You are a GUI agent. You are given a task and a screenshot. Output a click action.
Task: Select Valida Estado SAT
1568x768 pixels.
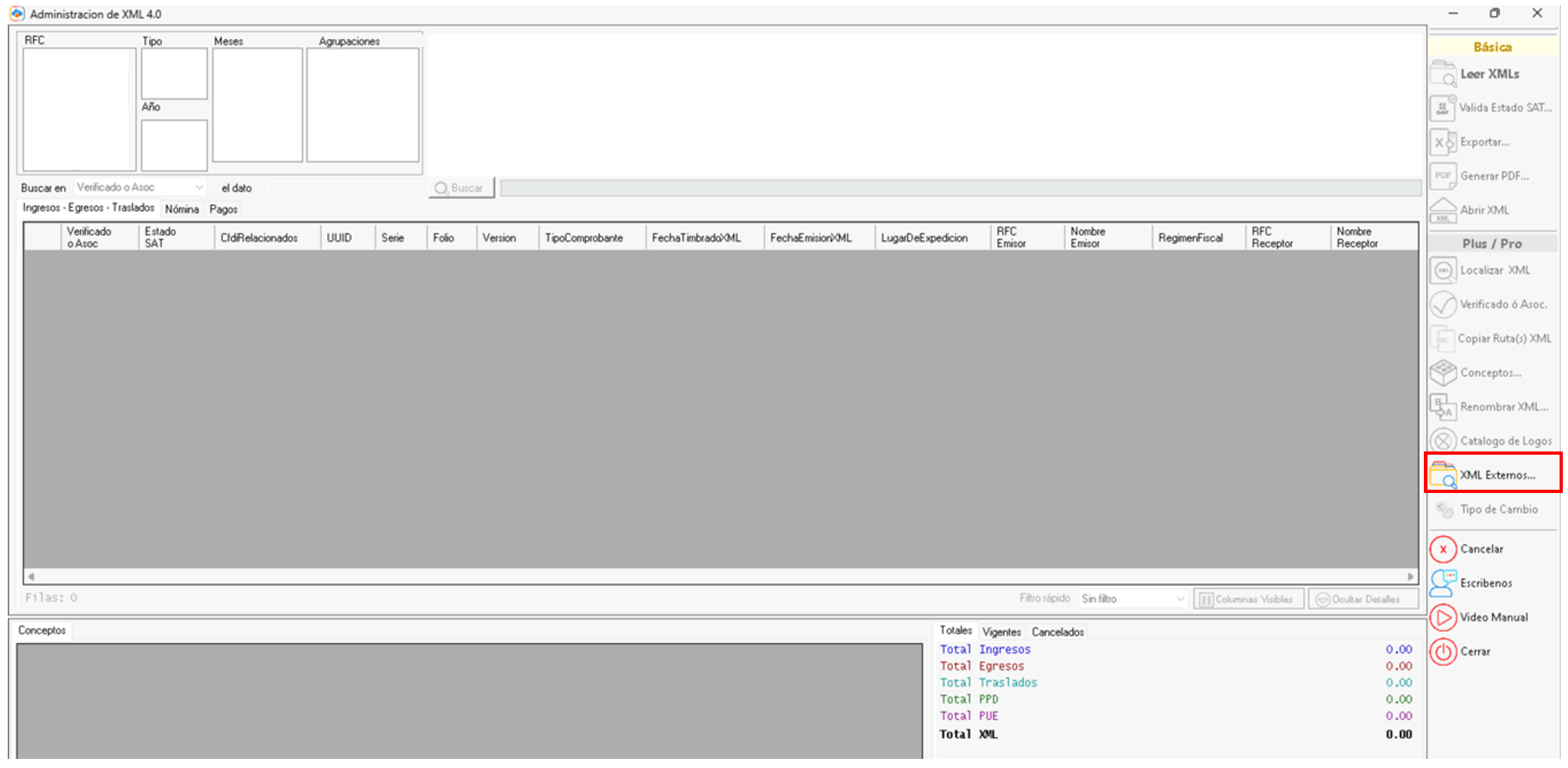[x=1504, y=108]
